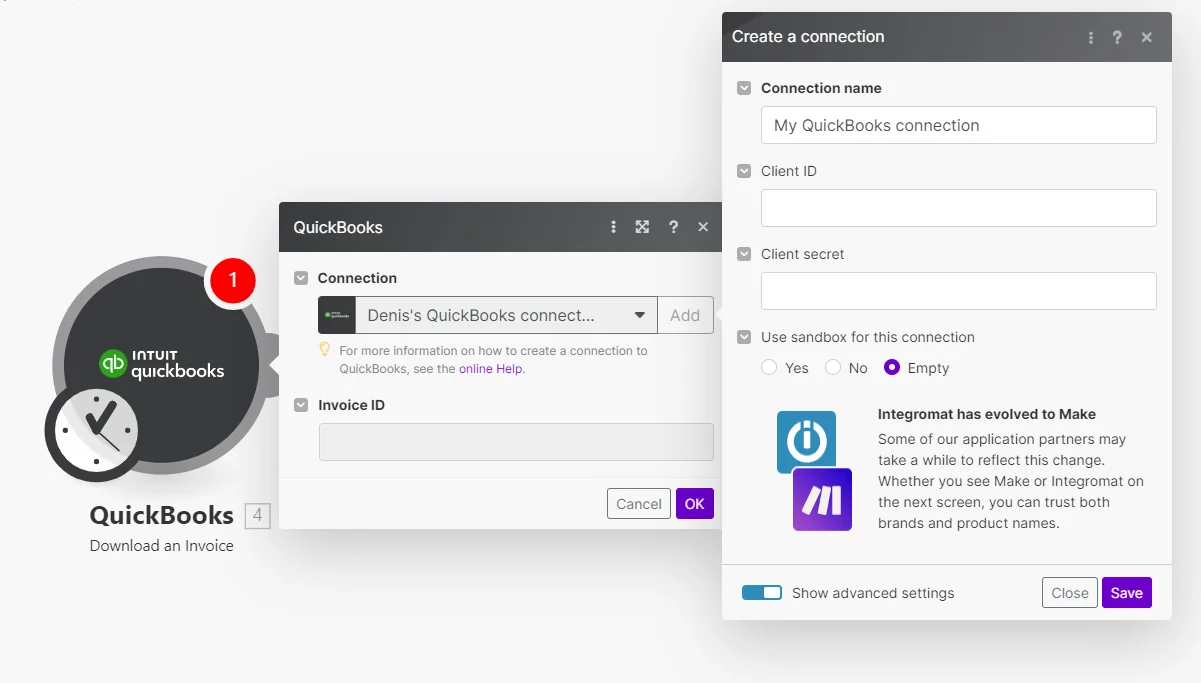This screenshot has width=1201, height=683.
Task: Click the red notification badge showing 1
Action: tap(232, 281)
